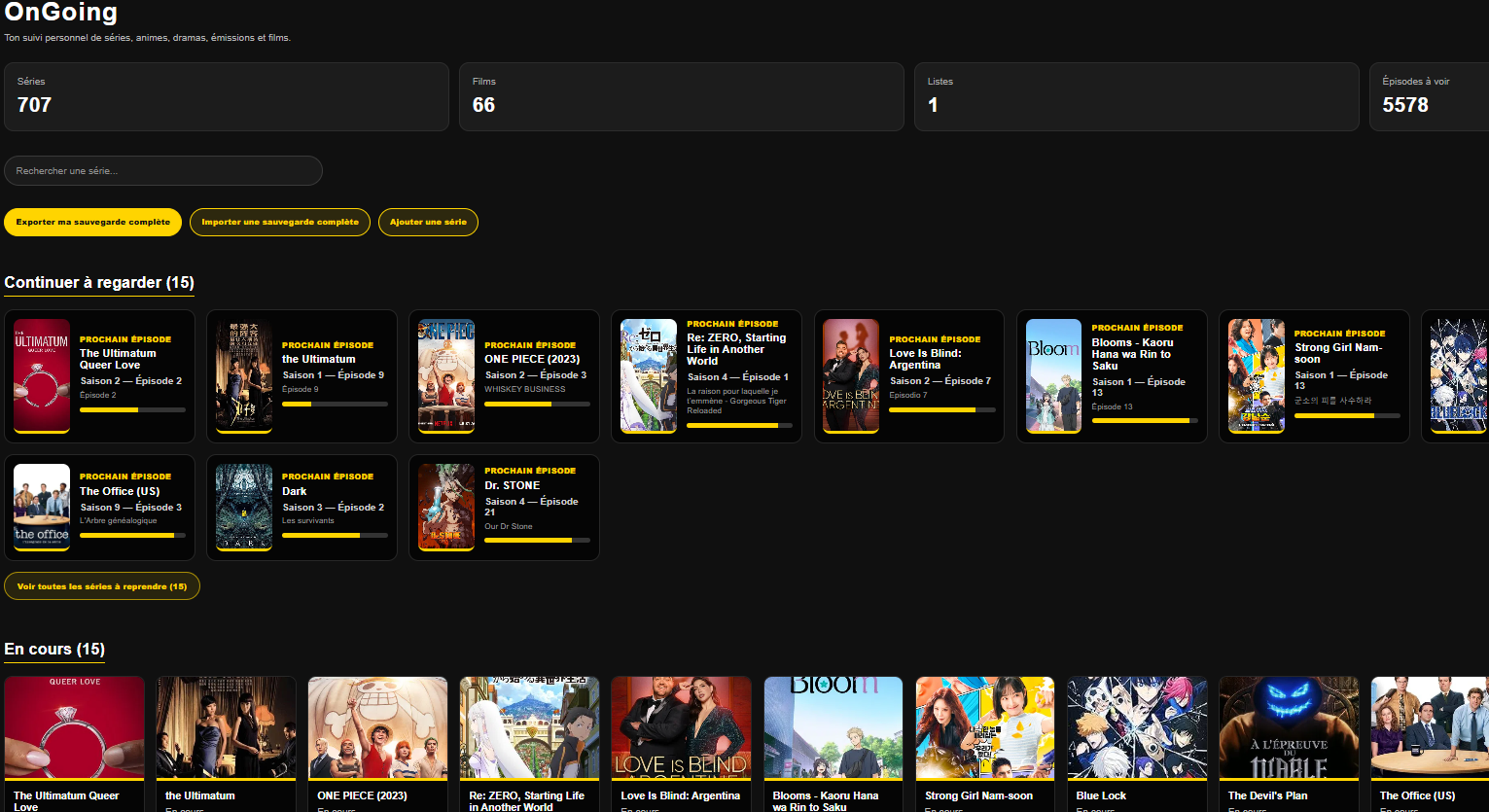This screenshot has height=812, width=1489.
Task: Click "Saison 9 — Épisode 3" on The Office card
Action: (x=130, y=508)
